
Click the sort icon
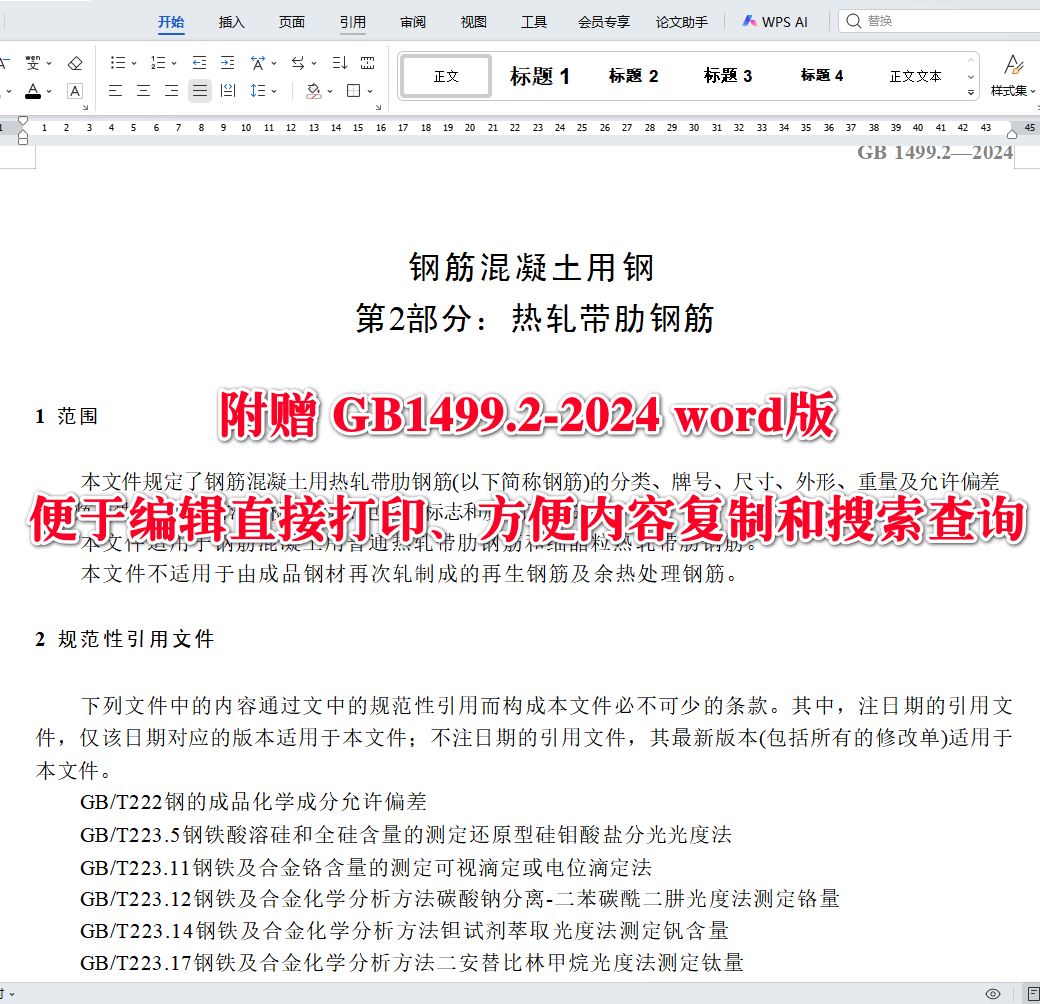tap(340, 63)
